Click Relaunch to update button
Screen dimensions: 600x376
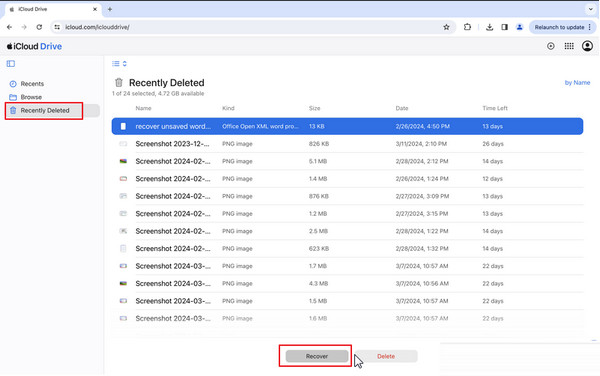(x=559, y=27)
